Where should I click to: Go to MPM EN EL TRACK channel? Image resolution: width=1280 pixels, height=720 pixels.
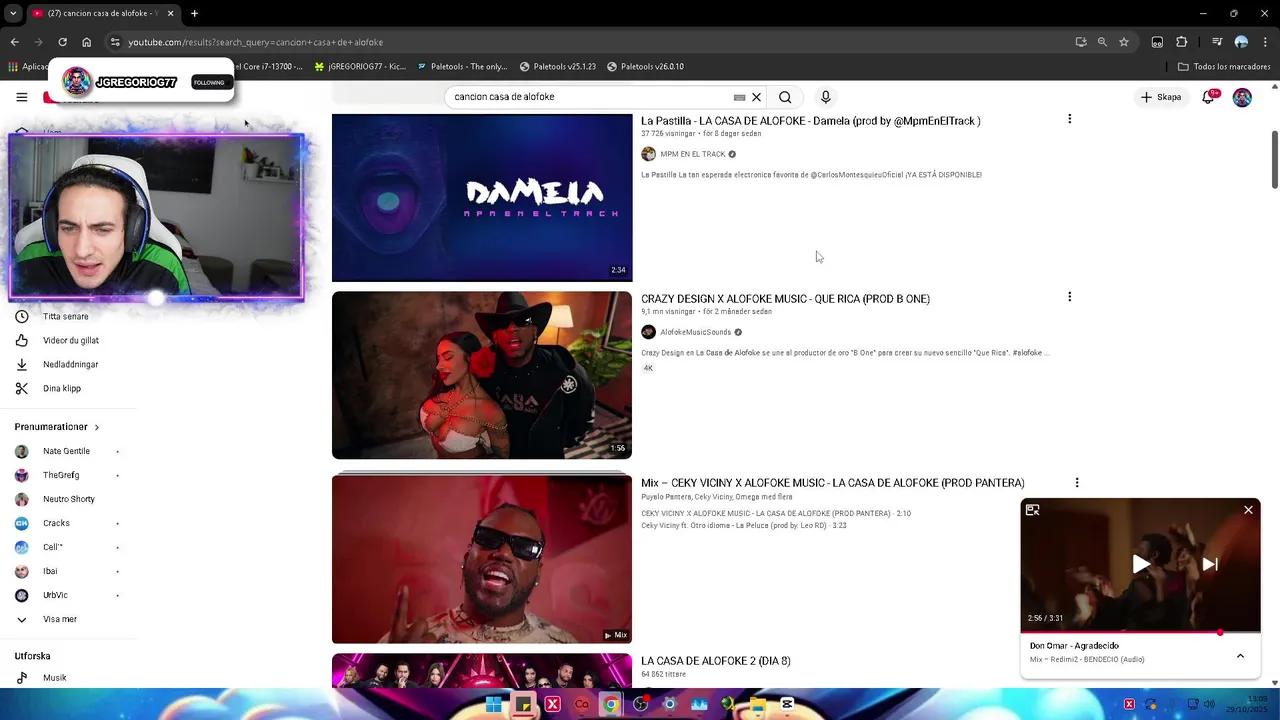692,154
